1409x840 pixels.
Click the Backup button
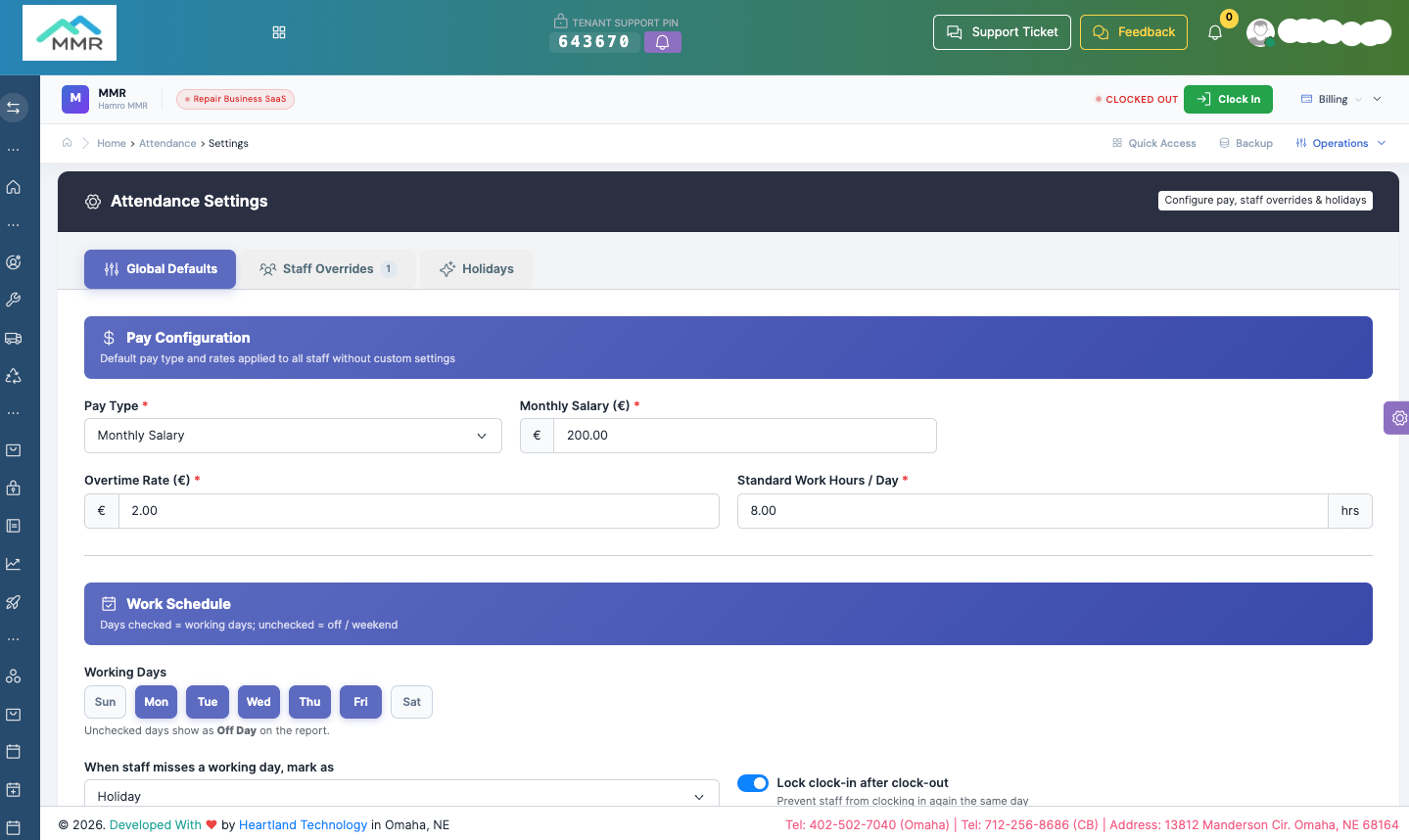pos(1246,143)
